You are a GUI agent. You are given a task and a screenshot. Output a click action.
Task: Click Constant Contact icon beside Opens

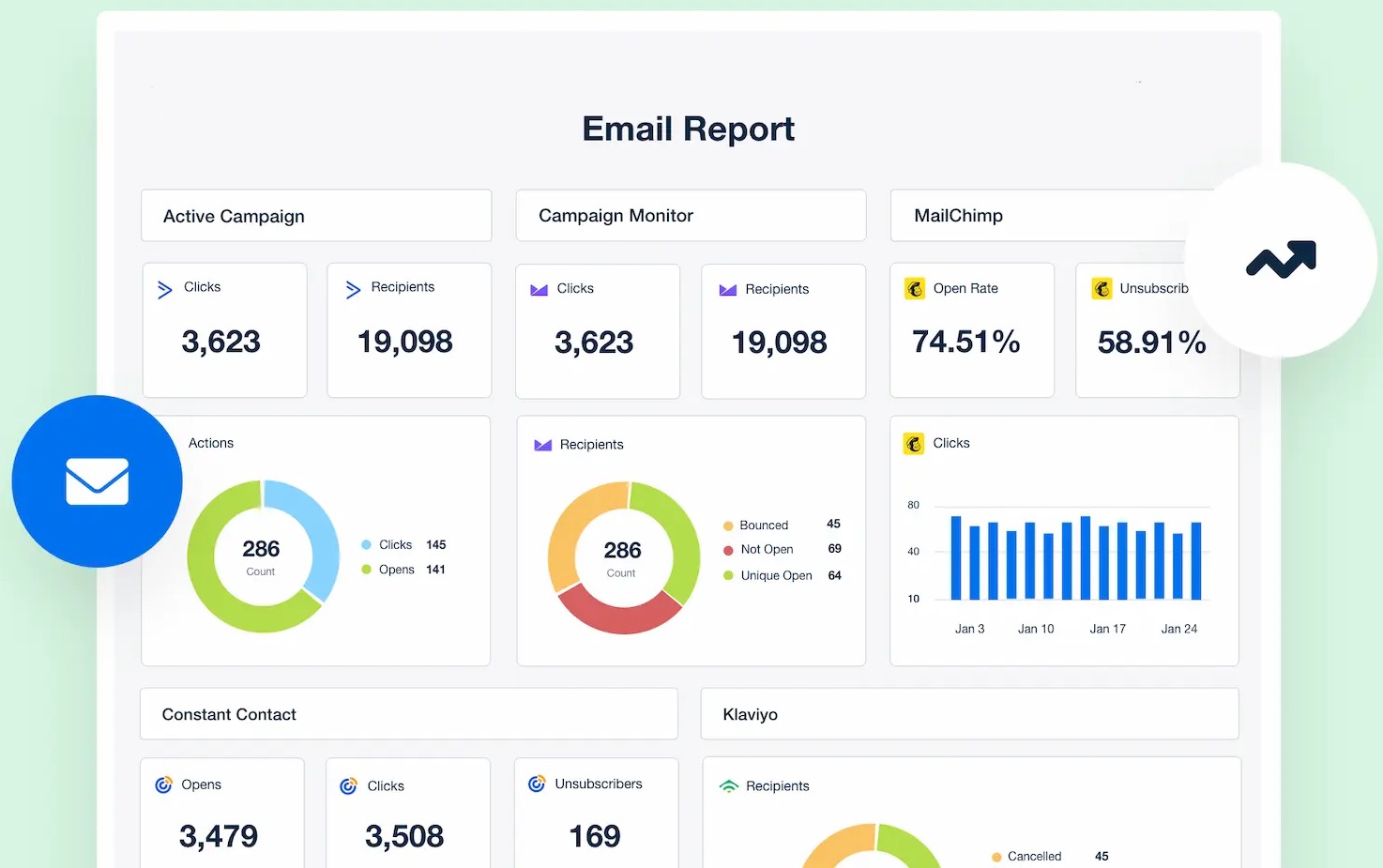(163, 784)
